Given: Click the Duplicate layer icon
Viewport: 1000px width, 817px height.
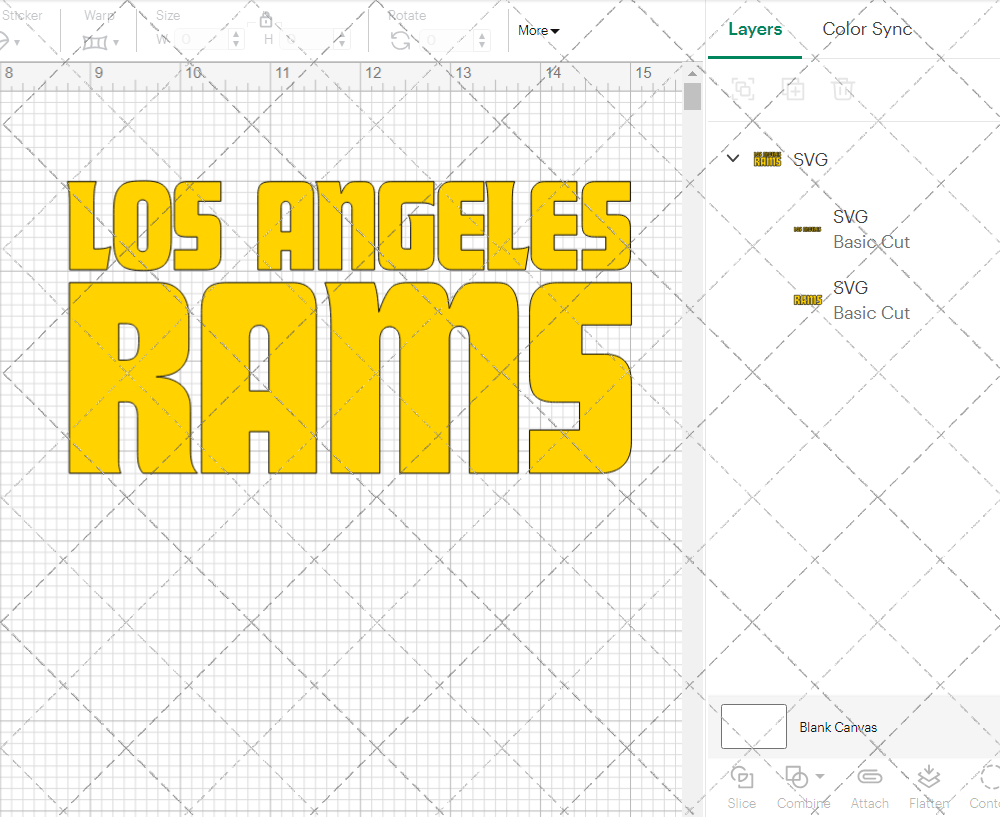Looking at the screenshot, I should tap(793, 89).
